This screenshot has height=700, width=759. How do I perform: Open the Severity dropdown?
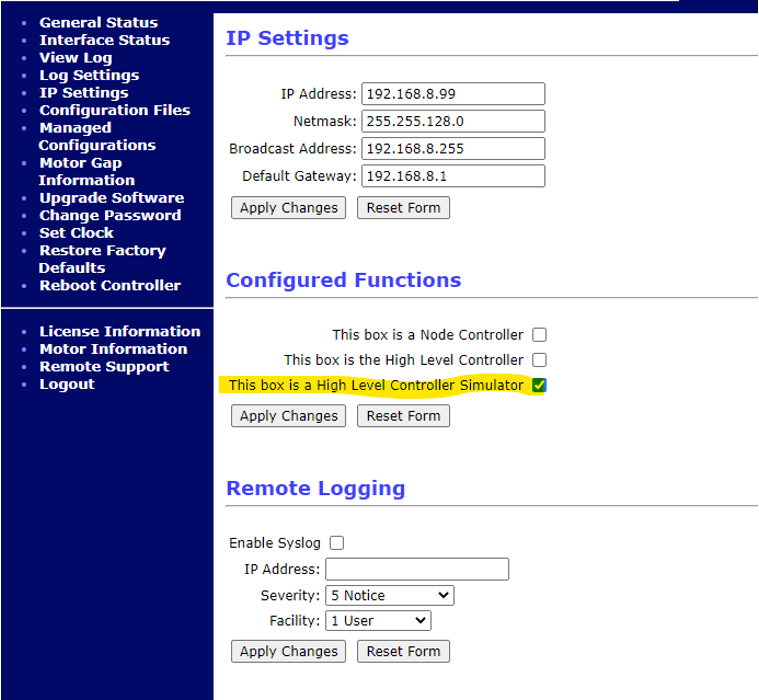point(390,595)
